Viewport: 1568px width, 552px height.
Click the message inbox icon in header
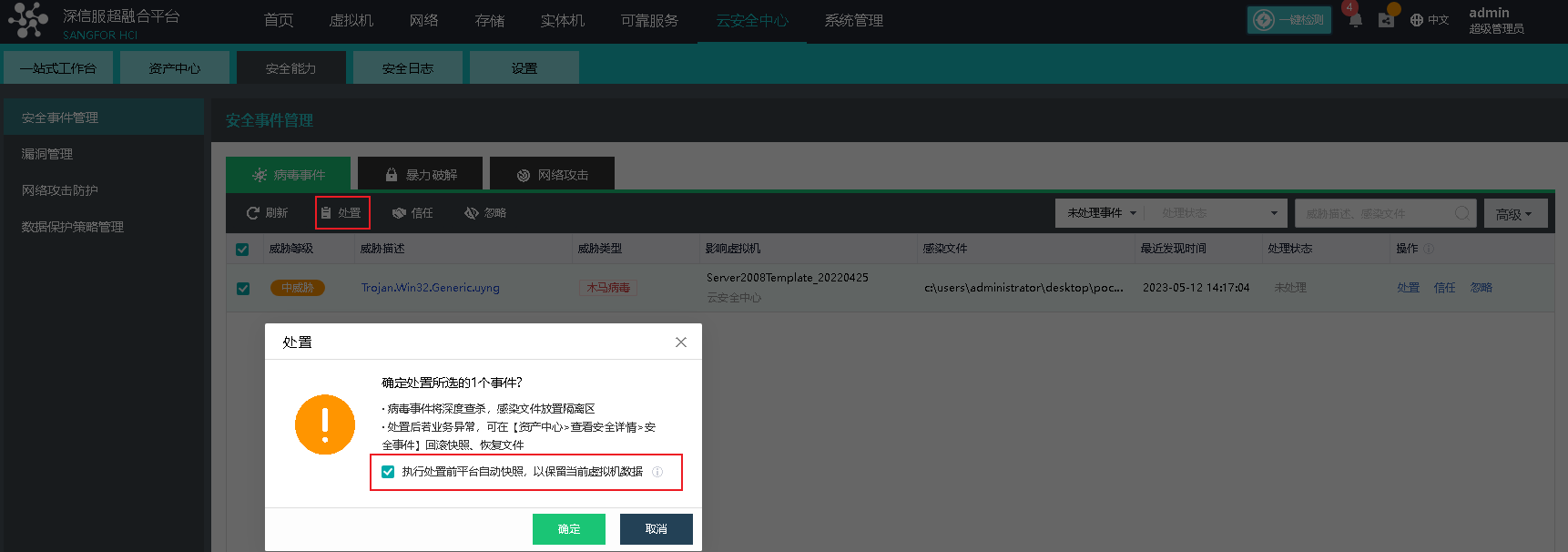click(1386, 19)
